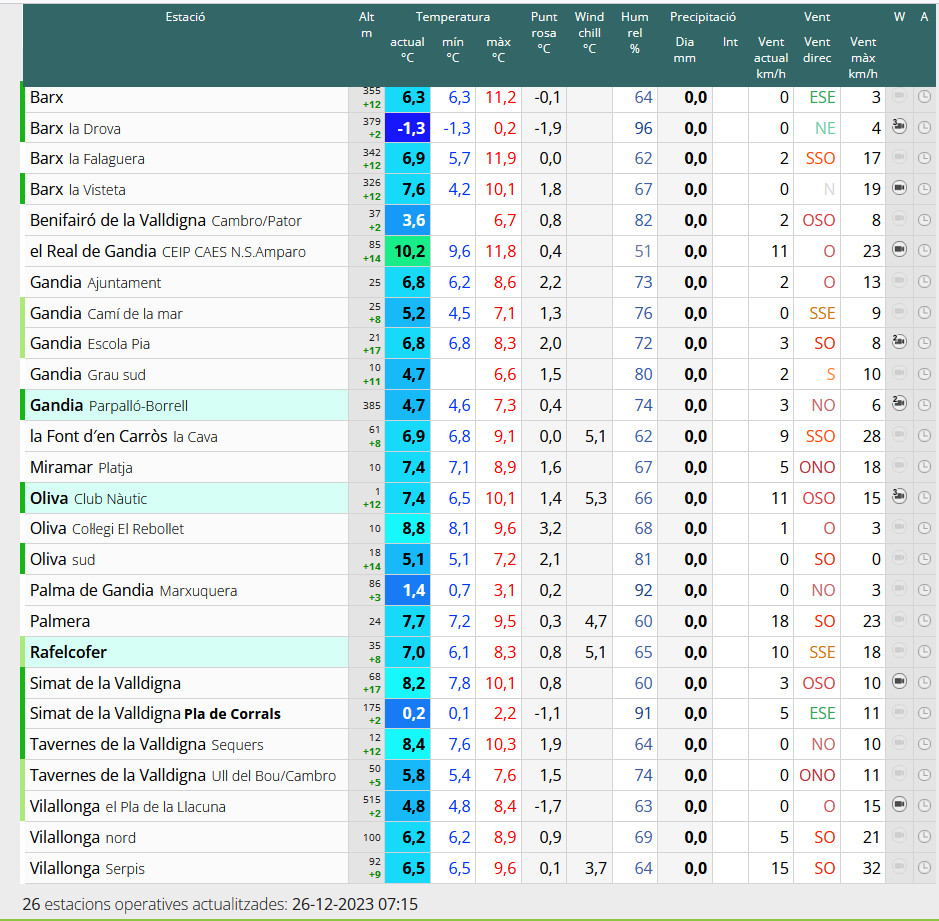Viewport: 939px width, 921px height.
Task: Sort by the actual °C temperature header
Action: coord(407,50)
